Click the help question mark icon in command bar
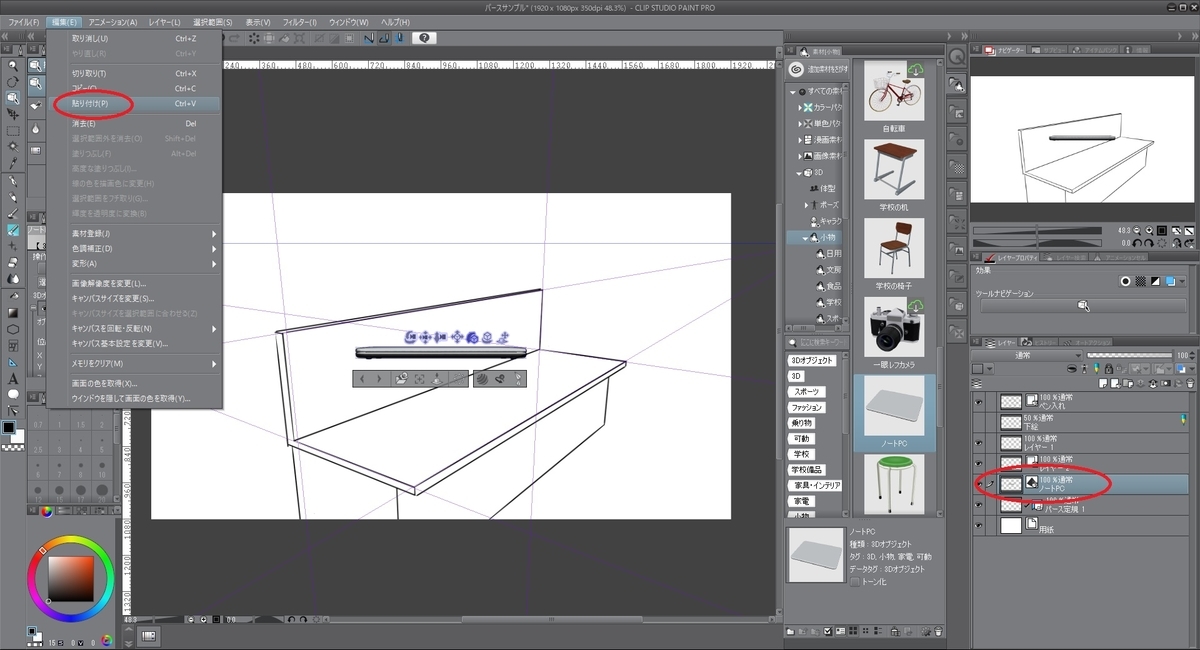 tap(424, 38)
